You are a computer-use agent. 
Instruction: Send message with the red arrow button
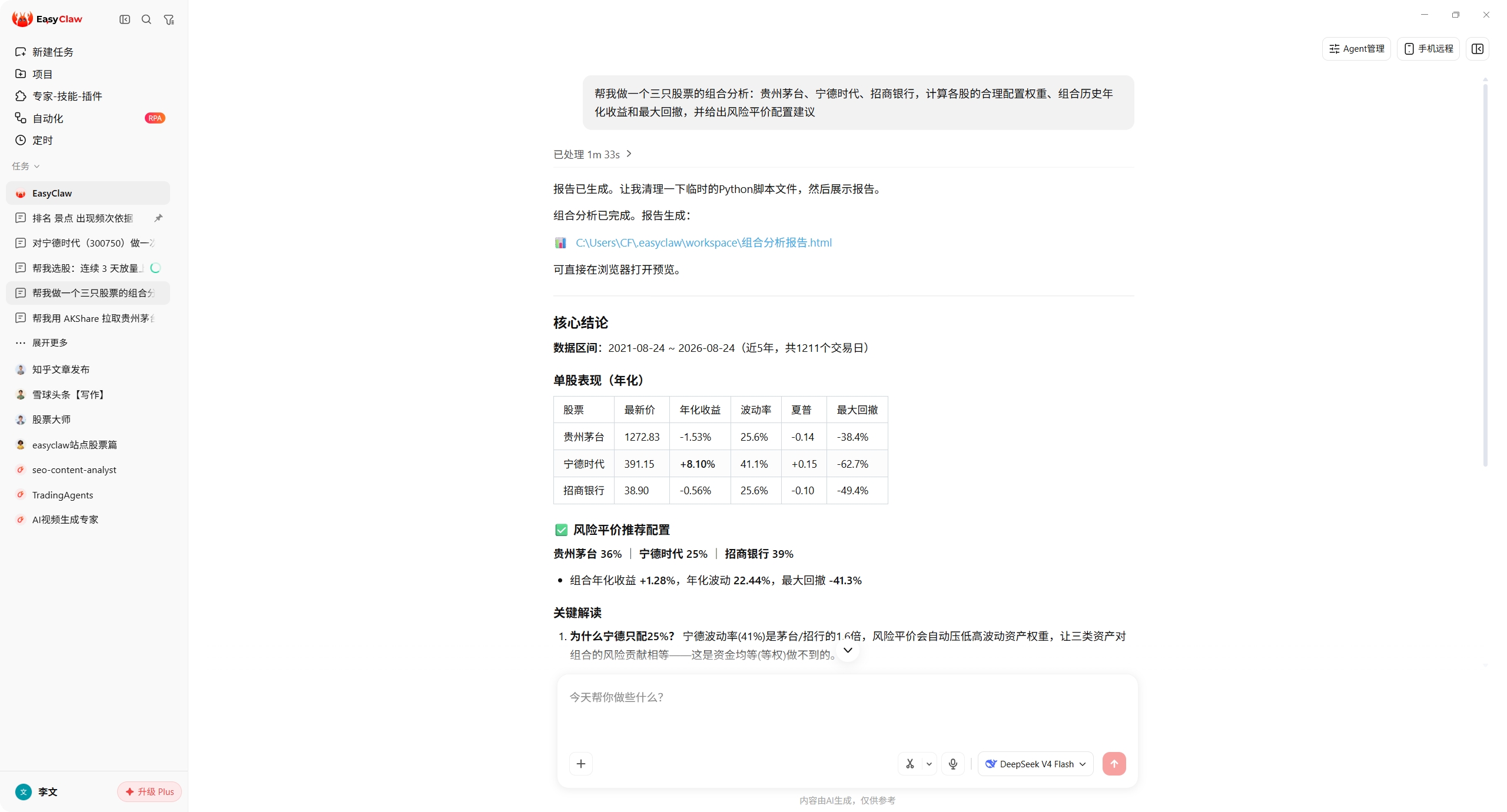1114,764
